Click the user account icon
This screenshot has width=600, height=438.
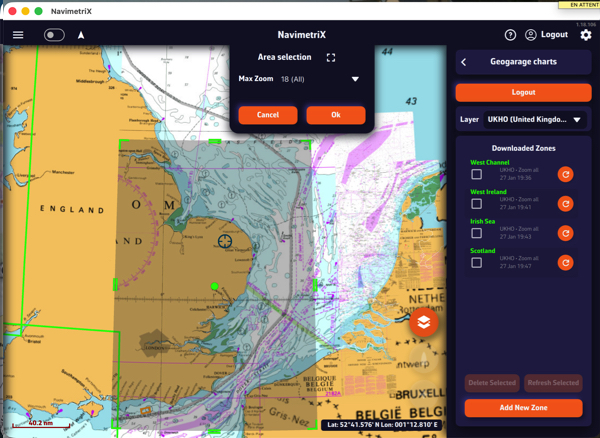click(530, 35)
